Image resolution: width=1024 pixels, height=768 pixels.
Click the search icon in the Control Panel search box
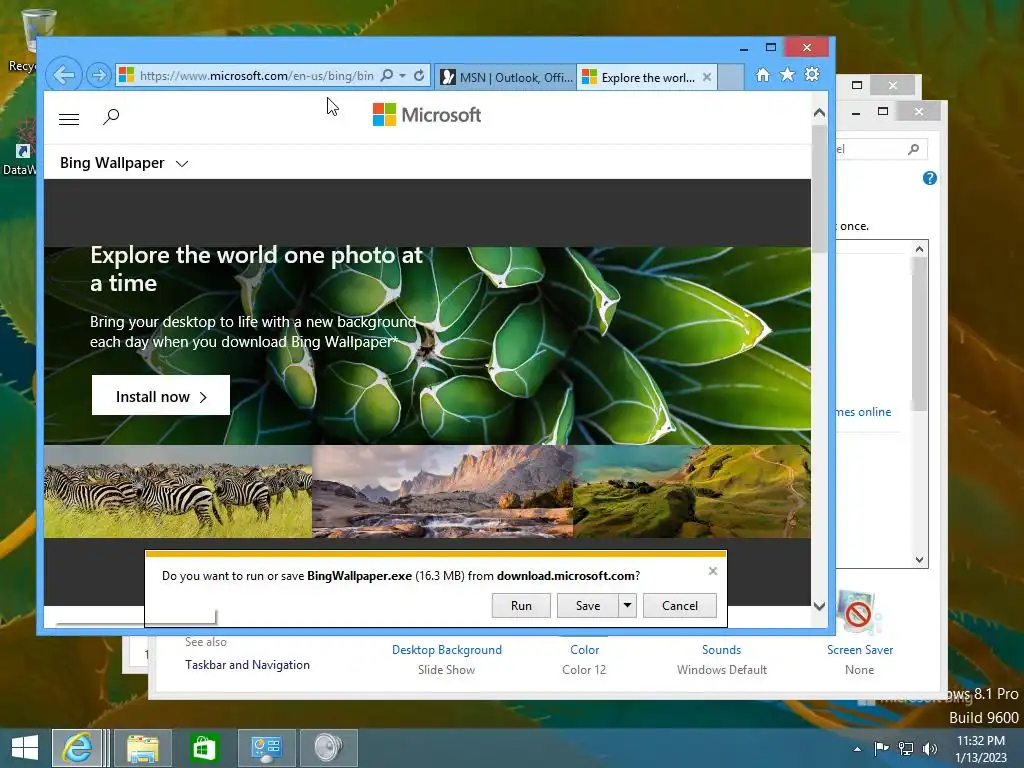pyautogui.click(x=914, y=150)
